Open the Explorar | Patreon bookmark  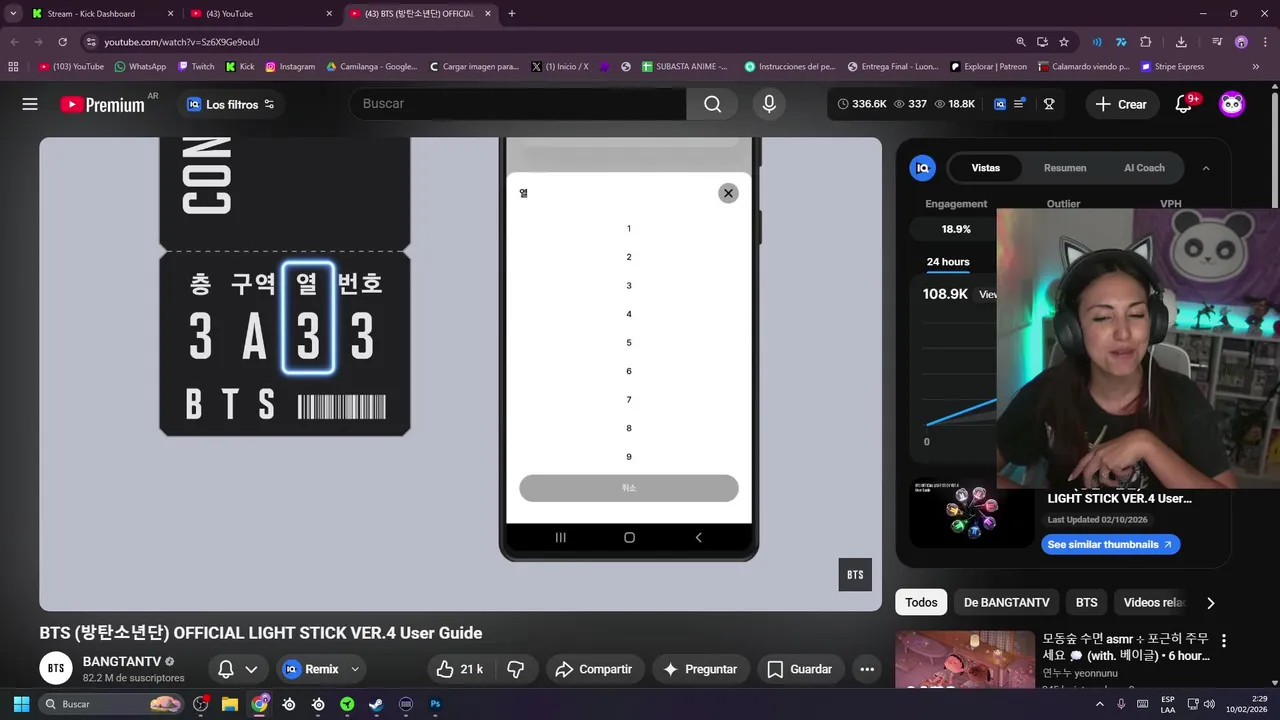pos(988,67)
